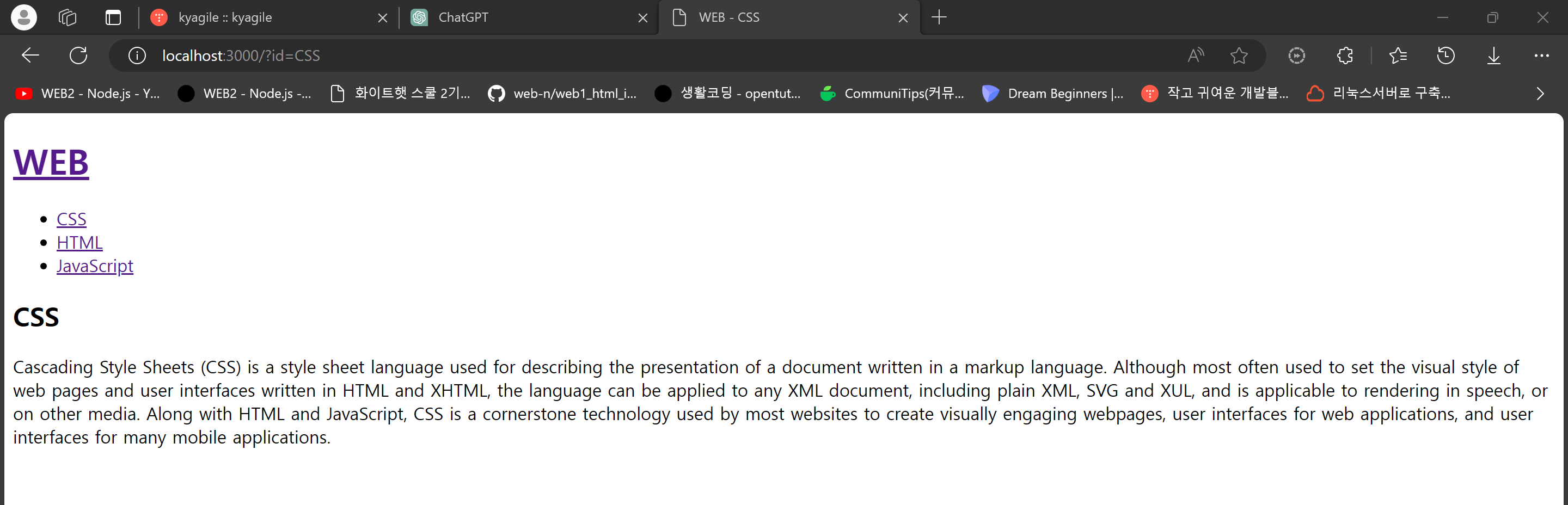Click the browser tool icon left of Extensions
1568x505 pixels.
[x=1296, y=56]
